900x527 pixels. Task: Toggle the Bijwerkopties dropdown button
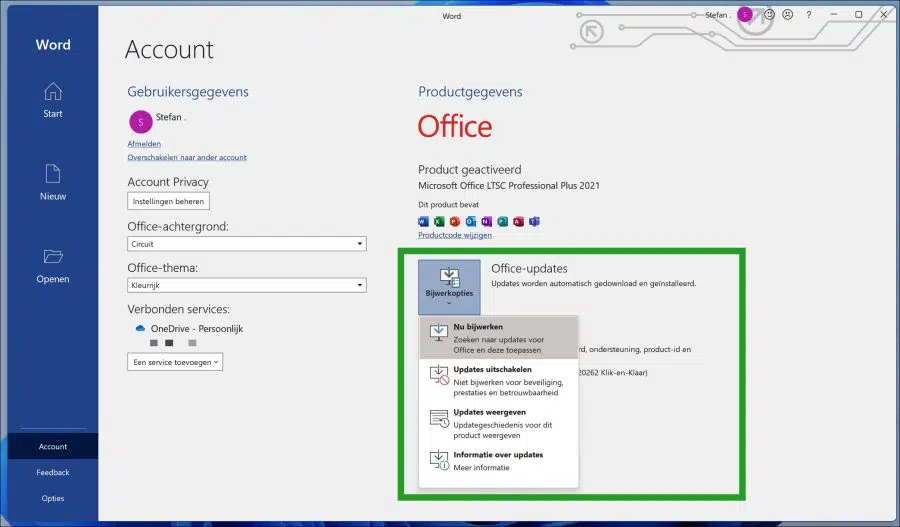(x=449, y=286)
